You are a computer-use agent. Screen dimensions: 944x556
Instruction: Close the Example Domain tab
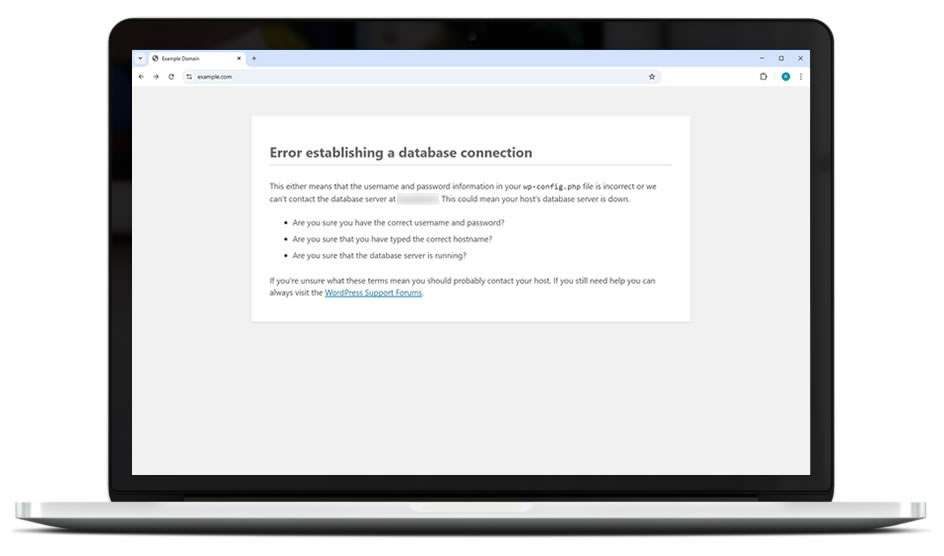coord(238,58)
